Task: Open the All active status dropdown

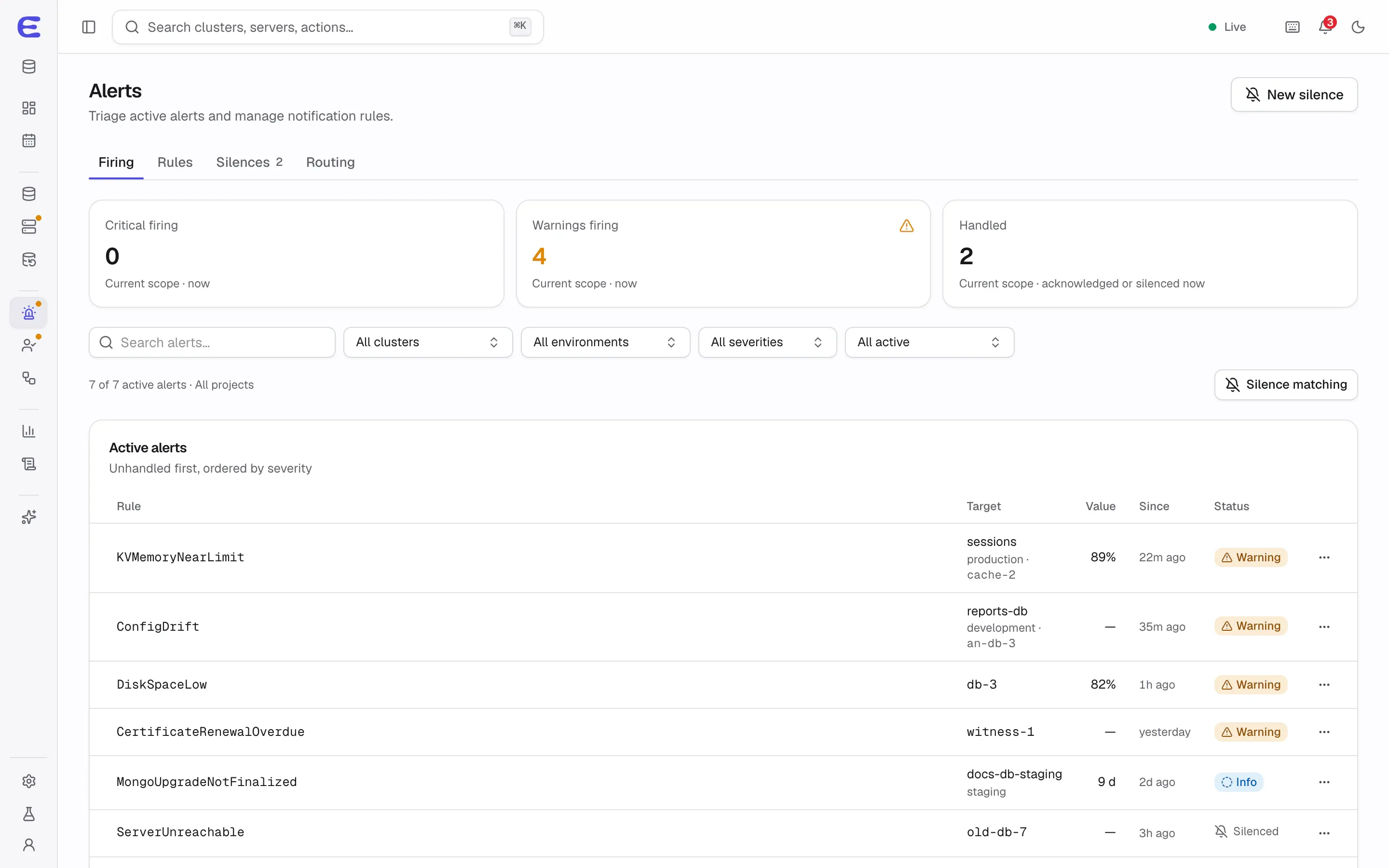Action: pyautogui.click(x=929, y=342)
